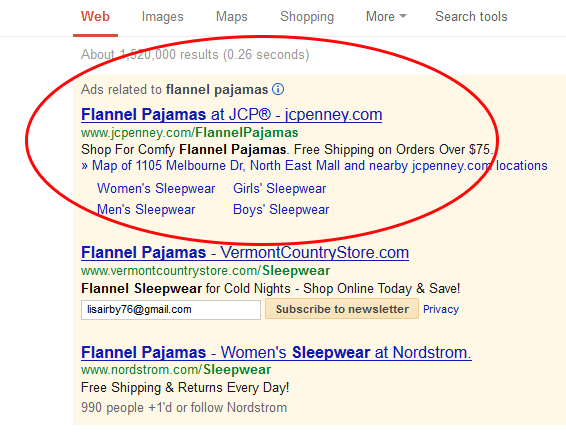Open the Privacy link beside subscribe

(441, 309)
